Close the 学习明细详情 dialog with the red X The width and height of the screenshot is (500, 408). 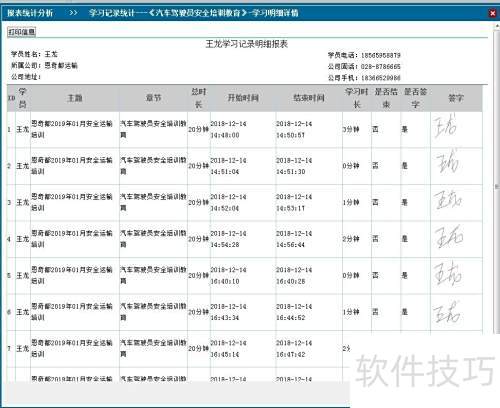(492, 13)
